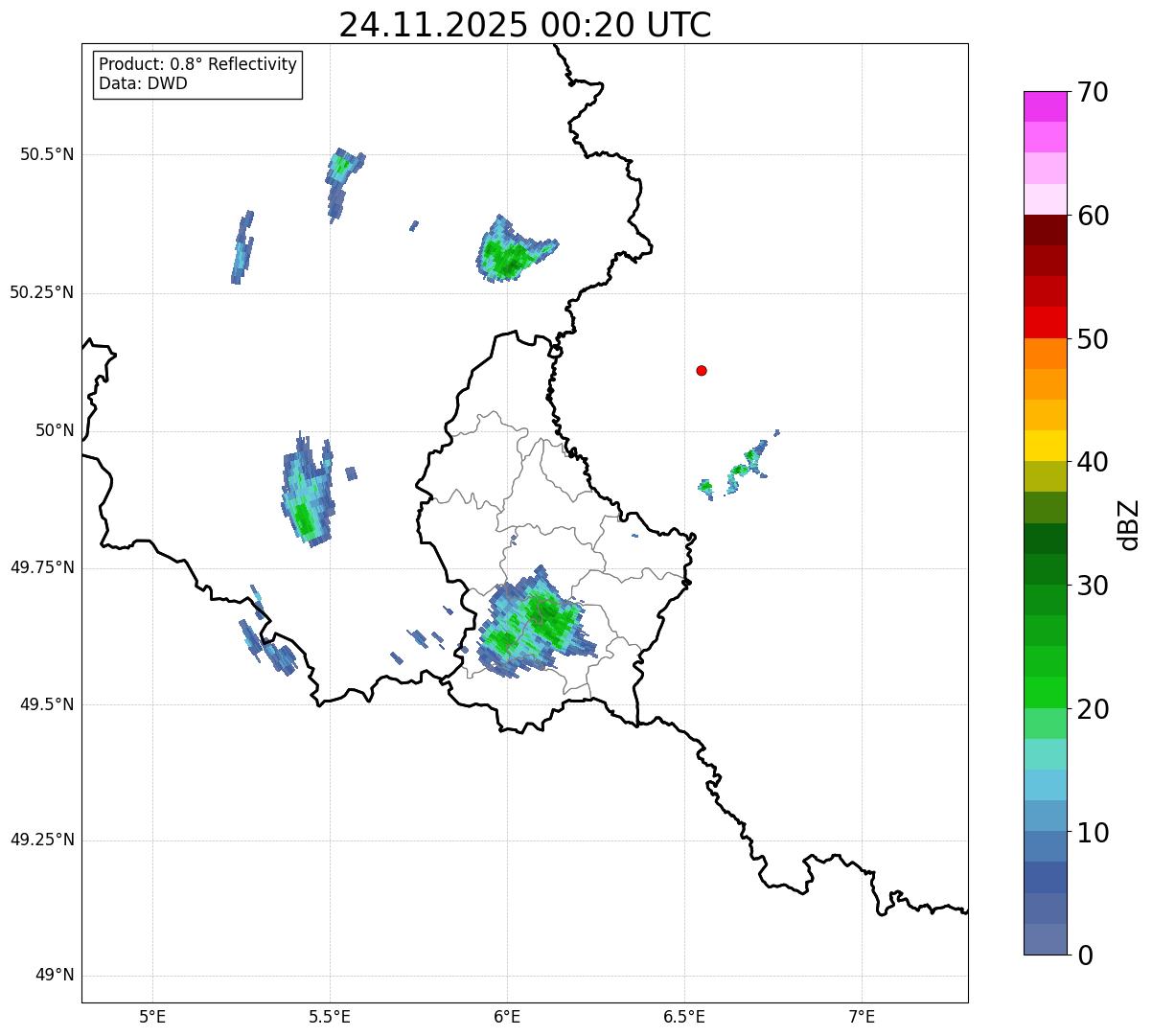Click the 'Product: 0.8° Reflectivity' label

(198, 64)
